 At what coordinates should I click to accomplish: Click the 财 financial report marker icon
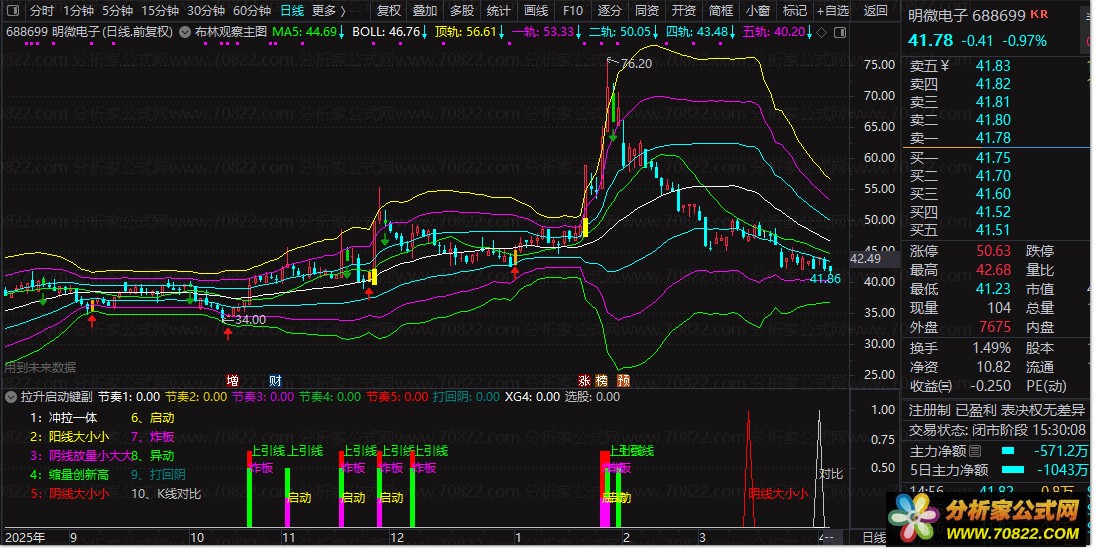pos(275,380)
